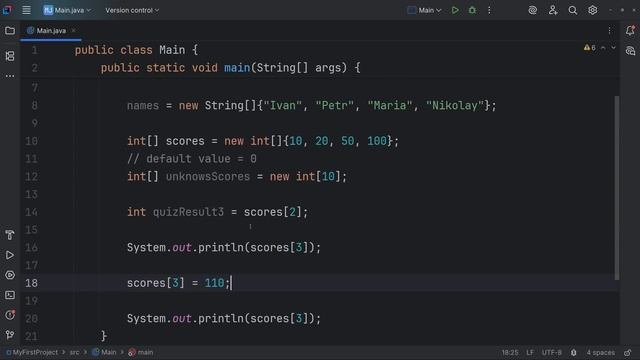Go to previous highlighted problem arrow

pyautogui.click(x=603, y=48)
